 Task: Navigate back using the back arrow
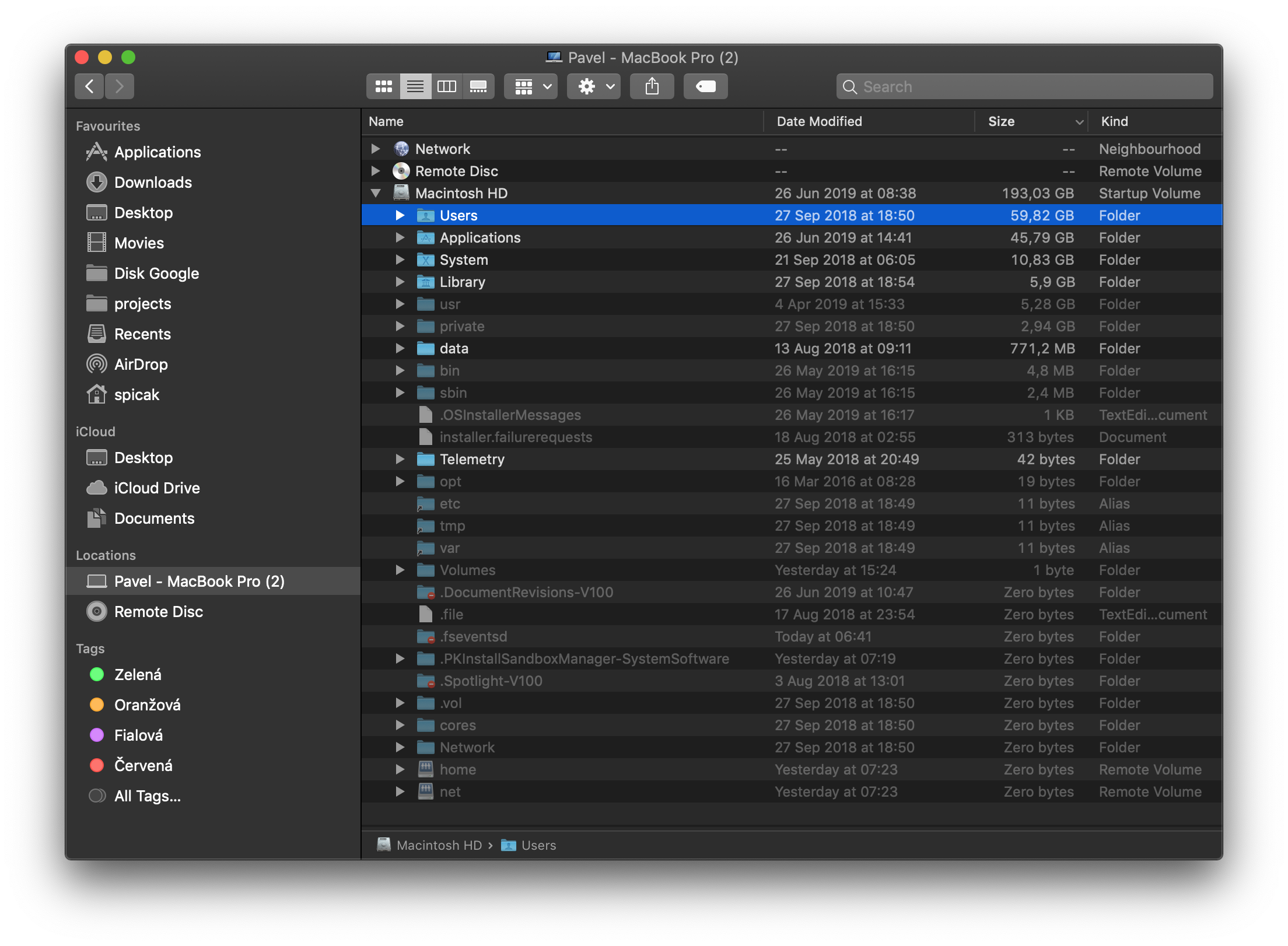(89, 86)
